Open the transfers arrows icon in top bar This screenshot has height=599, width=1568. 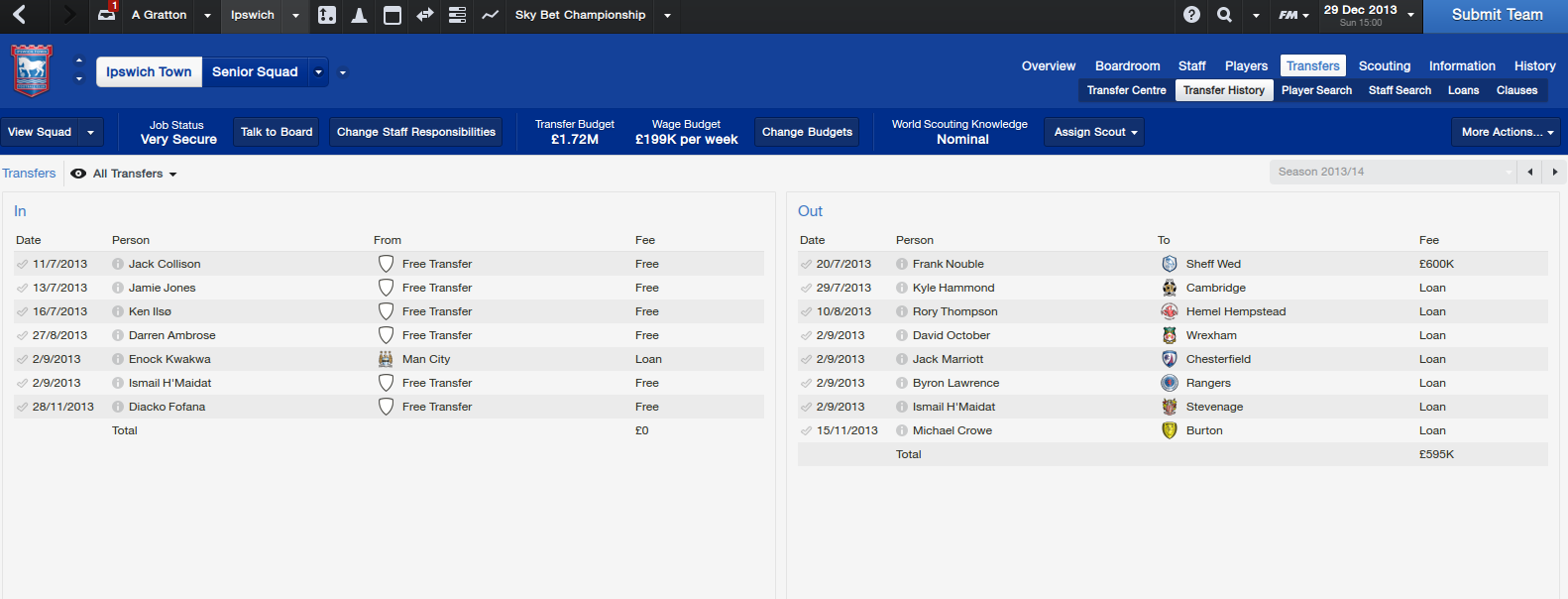click(425, 15)
